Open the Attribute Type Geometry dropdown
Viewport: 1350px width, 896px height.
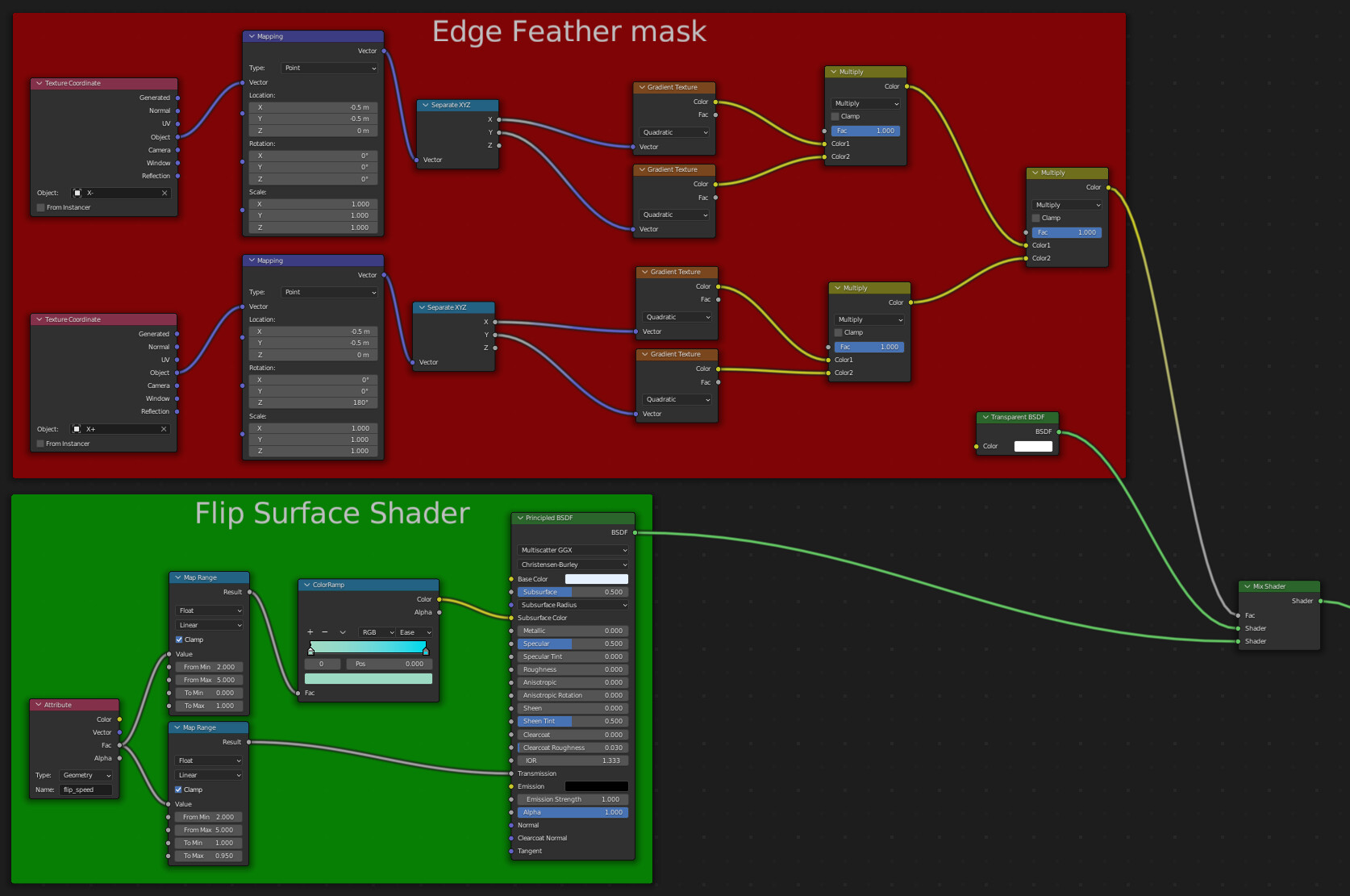[86, 776]
